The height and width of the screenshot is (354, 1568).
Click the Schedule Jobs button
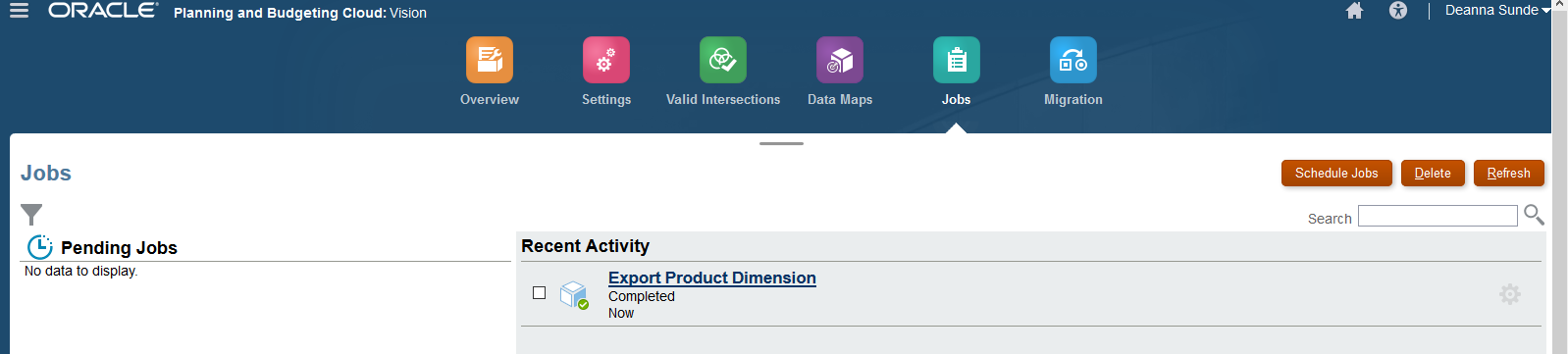pyautogui.click(x=1336, y=173)
